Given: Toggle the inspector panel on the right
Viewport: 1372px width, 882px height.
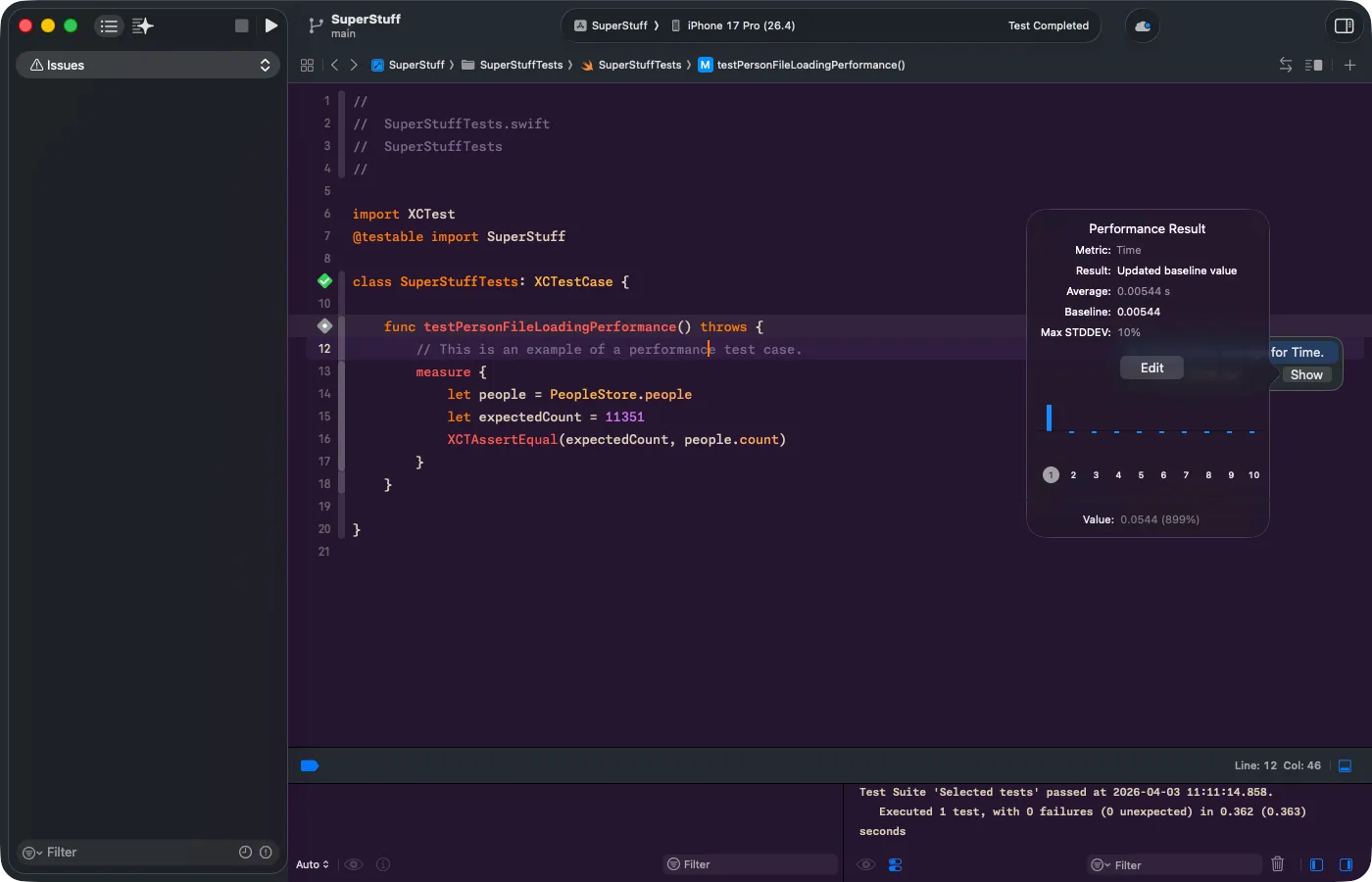Looking at the screenshot, I should click(1345, 26).
